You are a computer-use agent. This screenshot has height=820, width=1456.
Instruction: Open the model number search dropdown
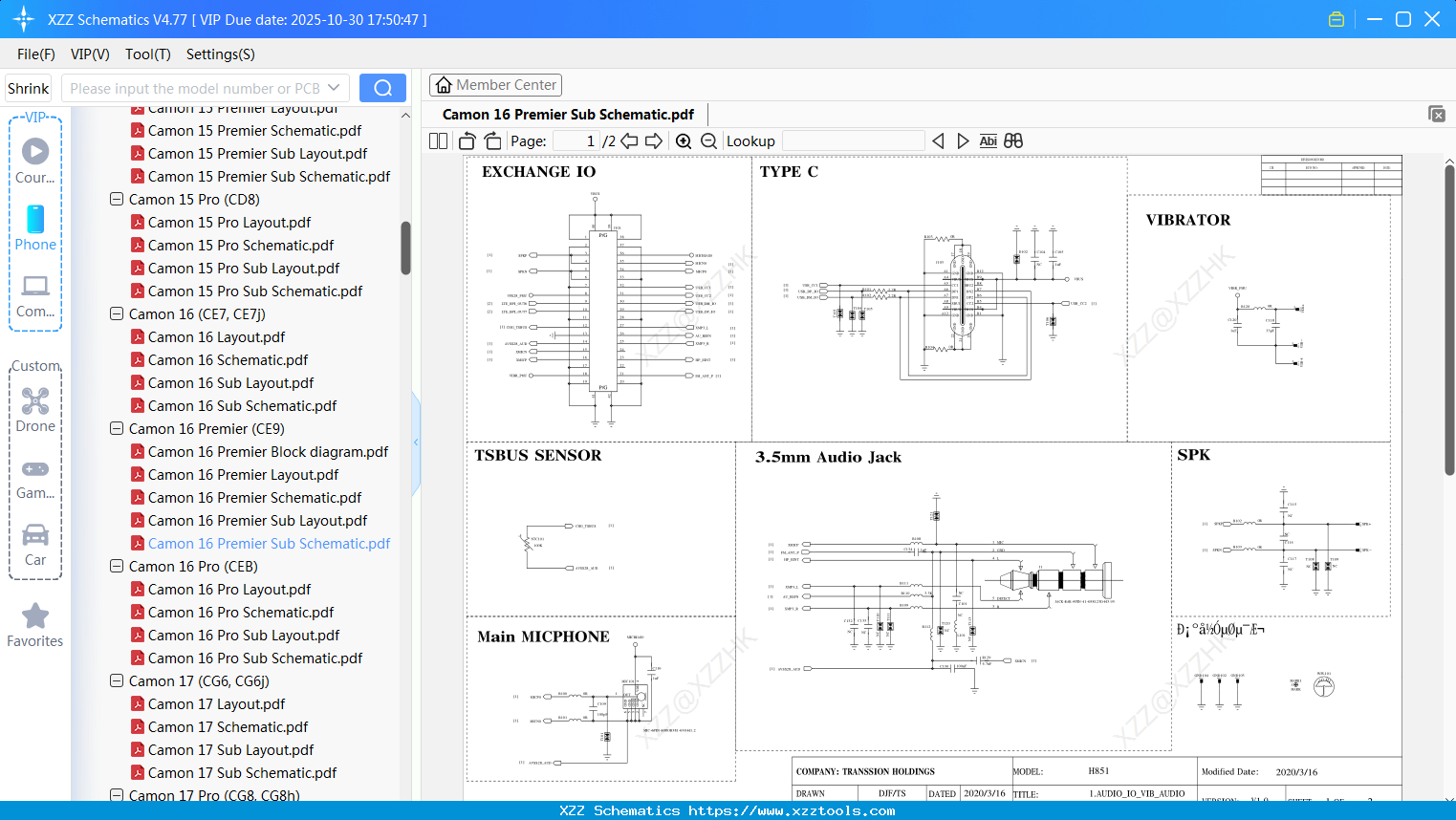coord(333,87)
